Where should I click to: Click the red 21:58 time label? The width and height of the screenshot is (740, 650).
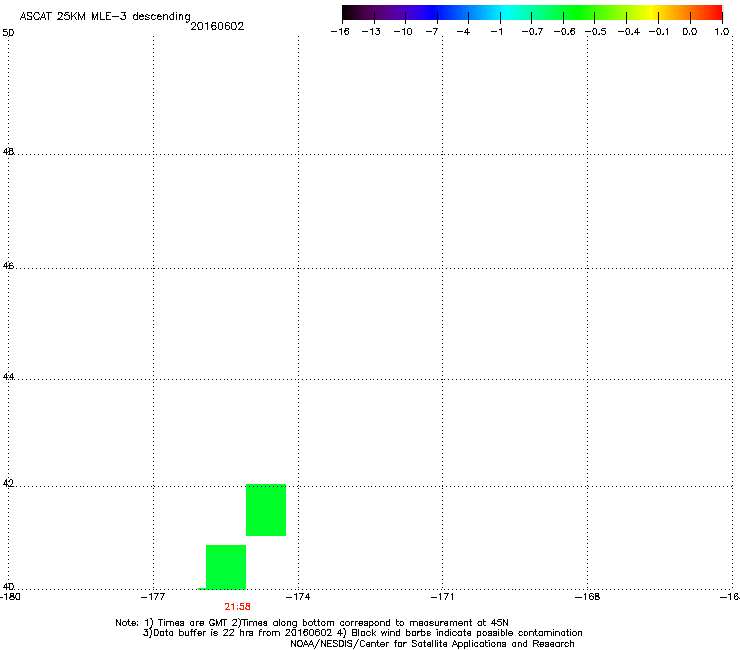point(237,607)
